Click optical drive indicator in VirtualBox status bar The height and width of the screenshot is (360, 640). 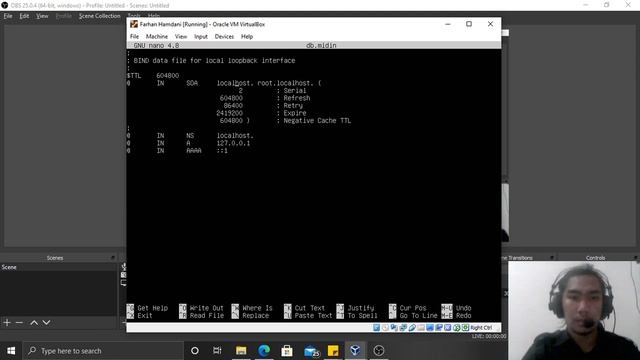tap(385, 327)
